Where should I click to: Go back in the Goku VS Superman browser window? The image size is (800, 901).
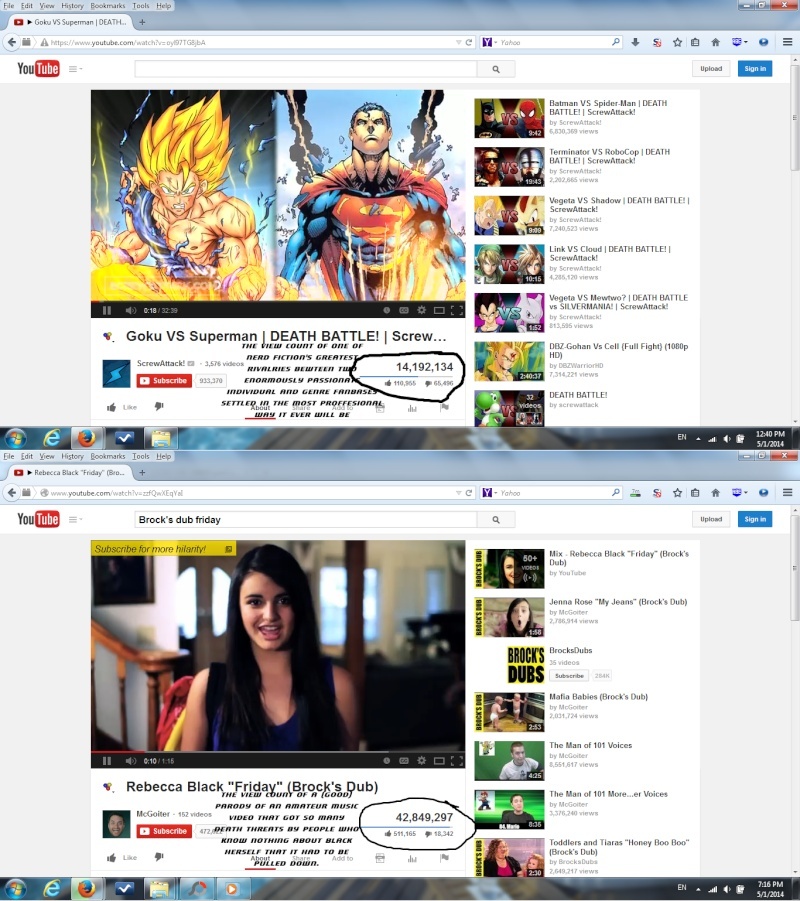[12, 42]
